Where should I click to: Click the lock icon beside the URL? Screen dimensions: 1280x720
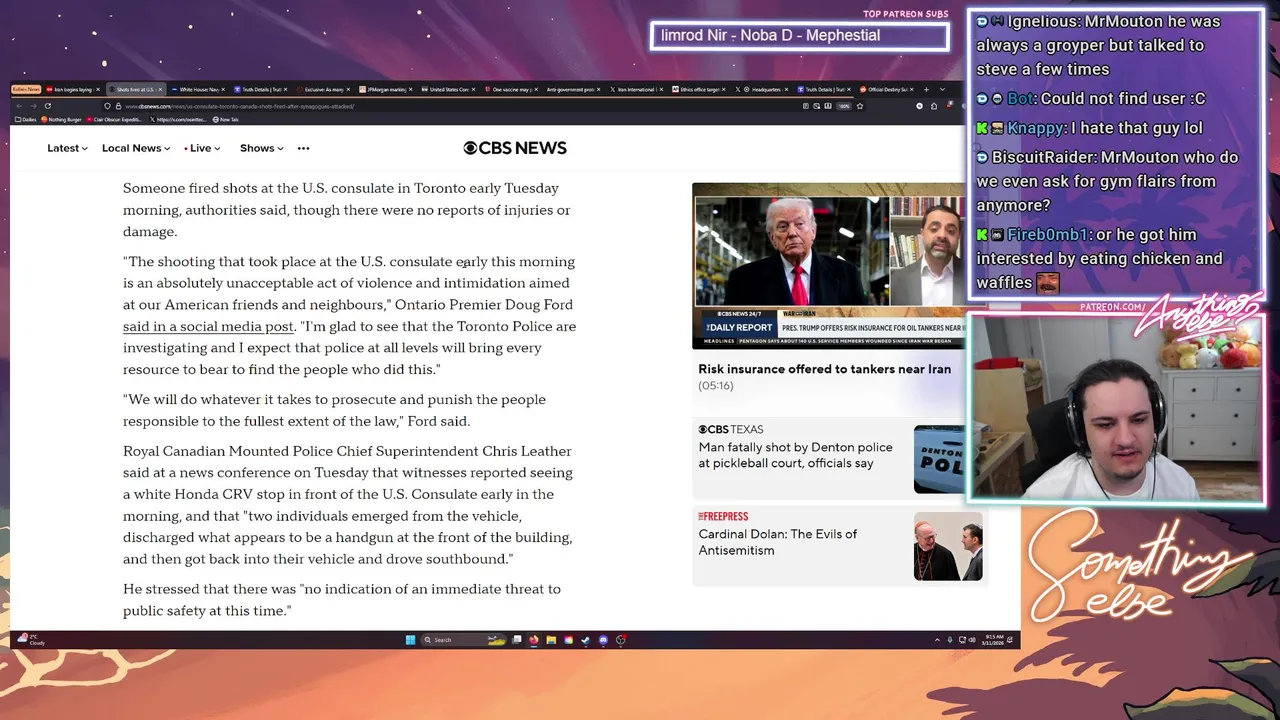tap(118, 106)
